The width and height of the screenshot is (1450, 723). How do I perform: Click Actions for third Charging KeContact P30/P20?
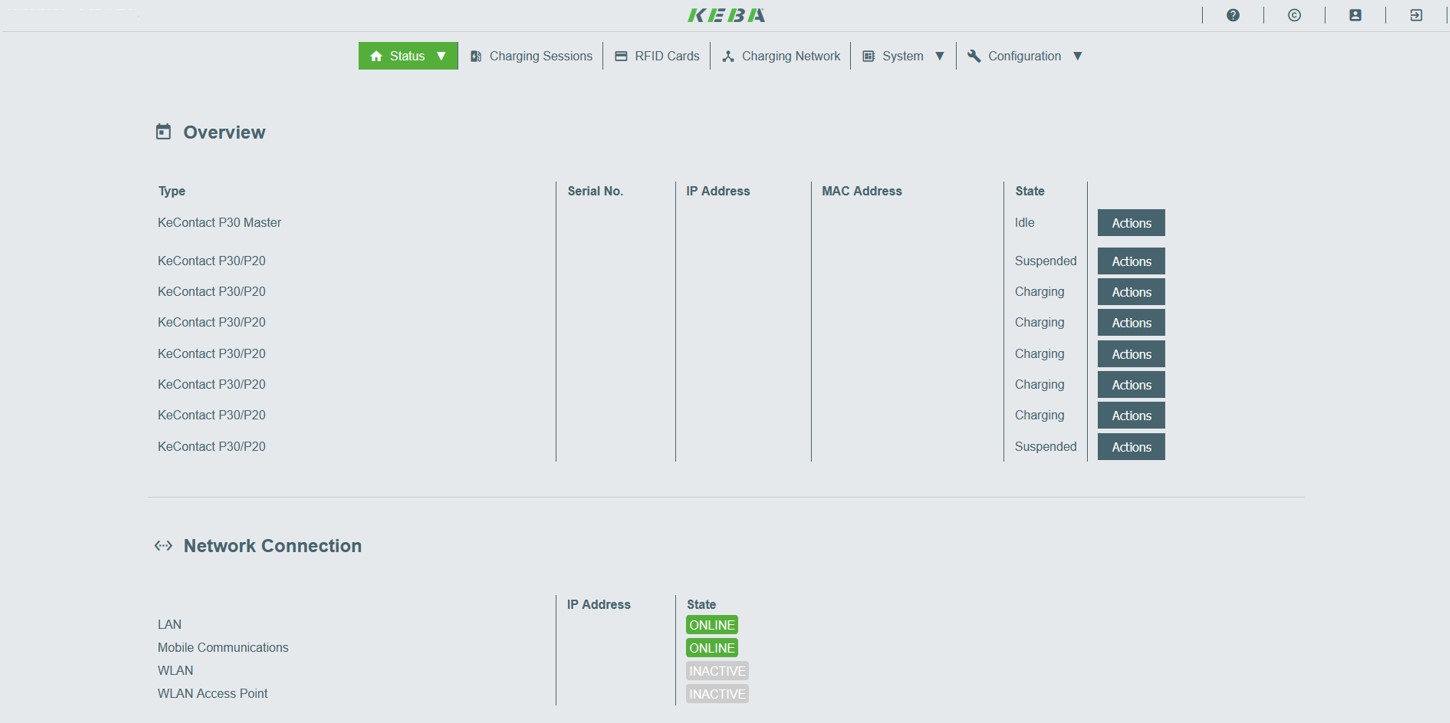1131,354
